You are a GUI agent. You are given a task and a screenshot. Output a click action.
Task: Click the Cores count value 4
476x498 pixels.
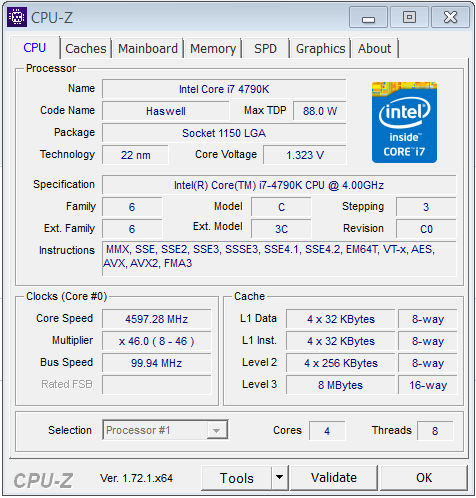(327, 431)
